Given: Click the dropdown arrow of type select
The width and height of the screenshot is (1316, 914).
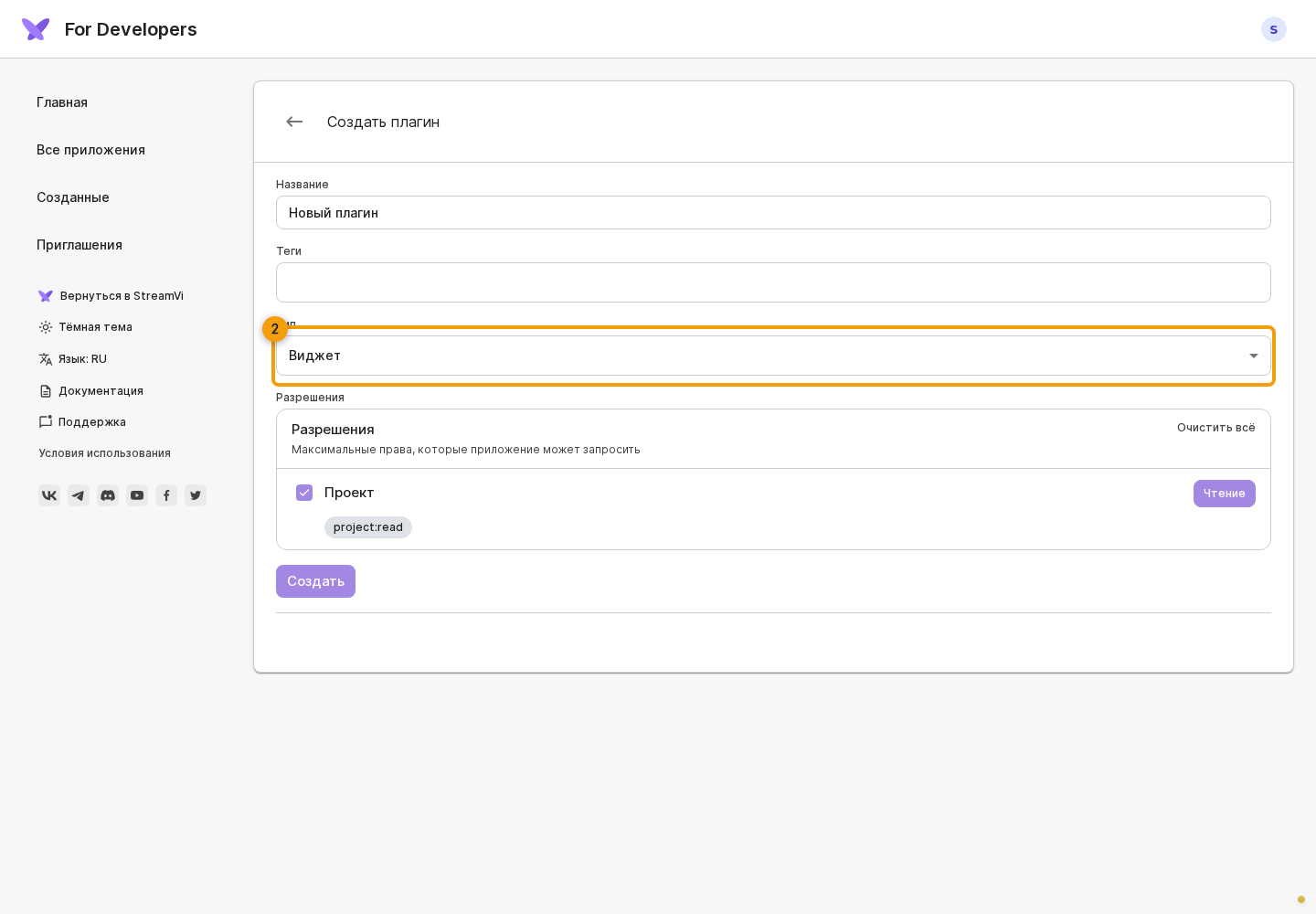Looking at the screenshot, I should [x=1254, y=356].
